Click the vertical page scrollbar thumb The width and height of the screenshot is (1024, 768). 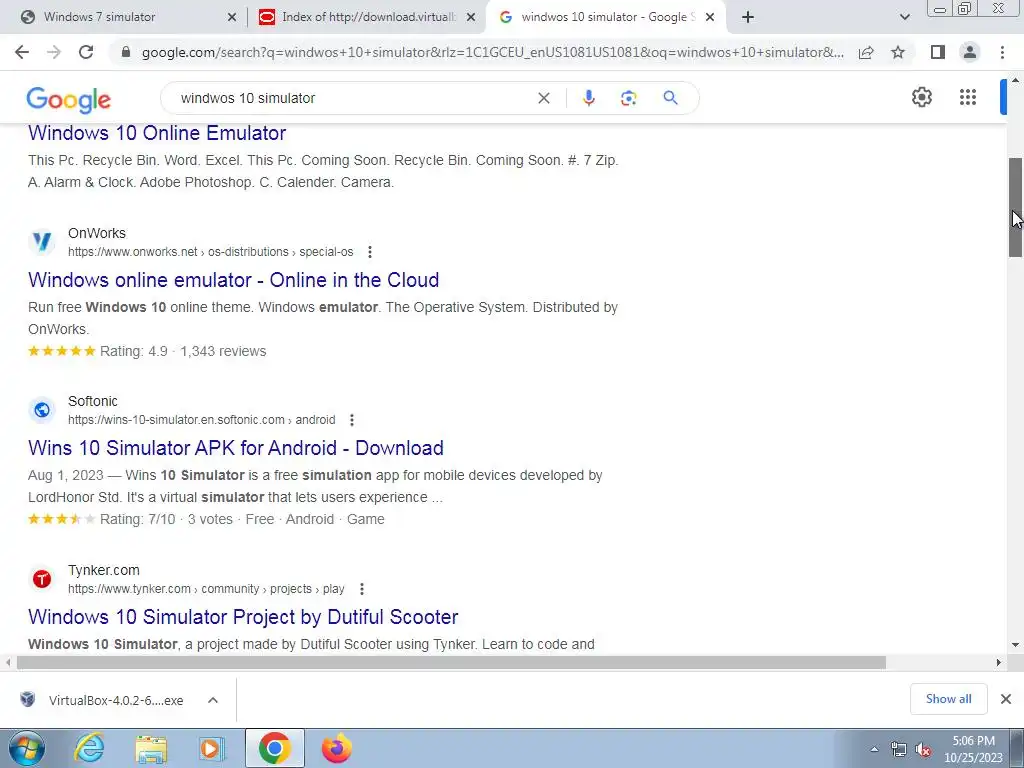point(1015,208)
